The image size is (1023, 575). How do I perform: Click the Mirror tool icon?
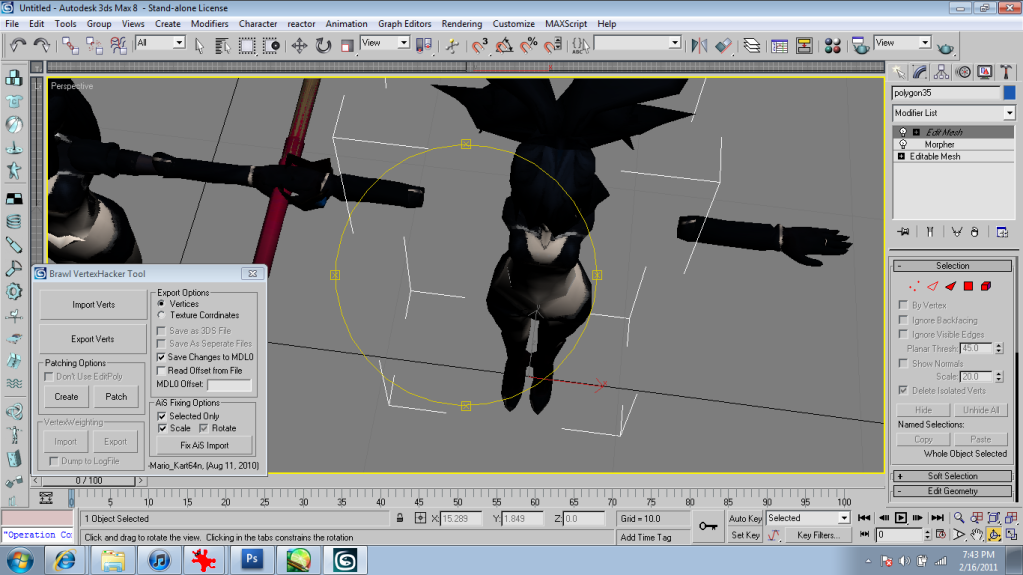point(699,45)
